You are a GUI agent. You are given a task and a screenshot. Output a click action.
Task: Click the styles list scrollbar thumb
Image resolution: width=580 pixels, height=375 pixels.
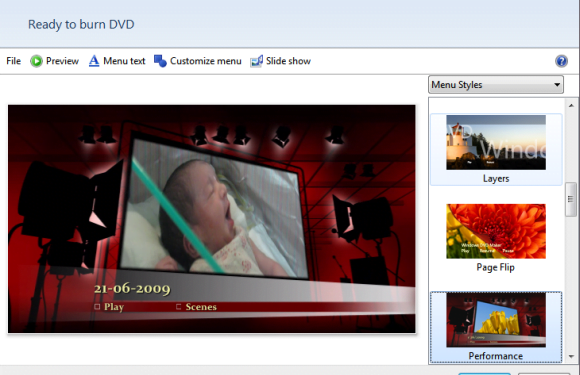click(x=571, y=199)
